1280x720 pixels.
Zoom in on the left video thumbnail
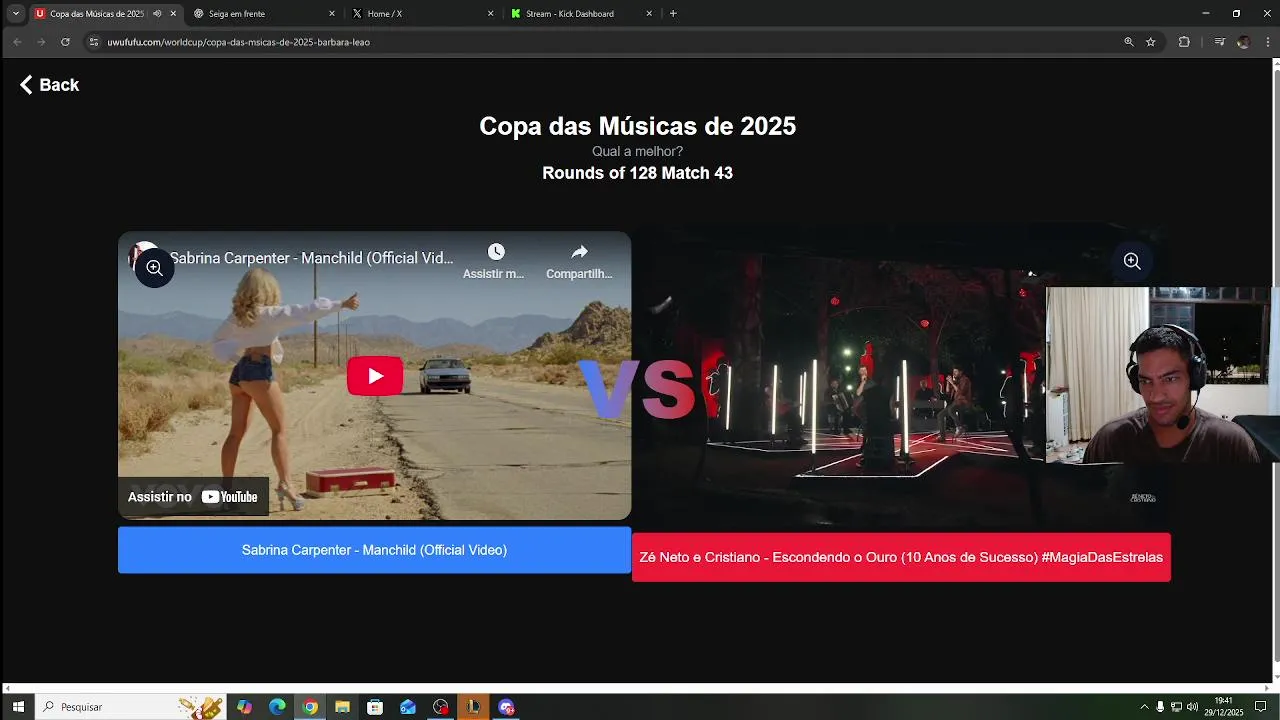coord(154,268)
